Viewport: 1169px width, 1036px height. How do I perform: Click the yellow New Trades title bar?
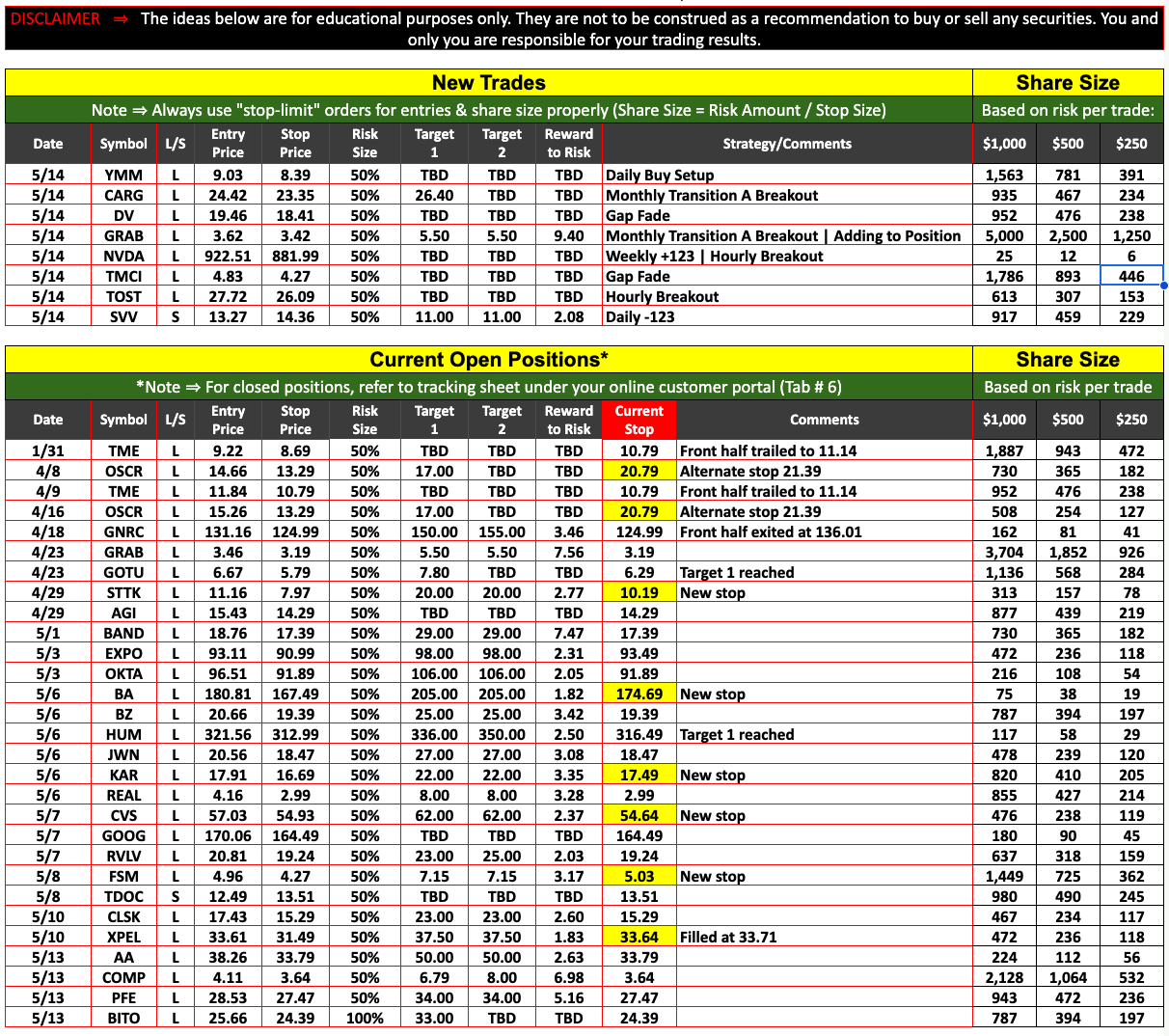point(488,83)
